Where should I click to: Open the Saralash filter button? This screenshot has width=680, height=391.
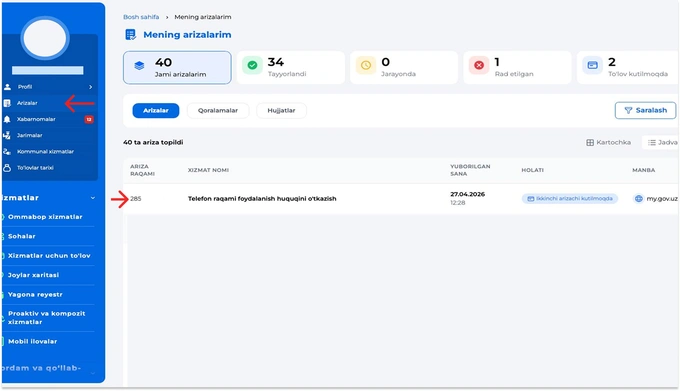(645, 111)
